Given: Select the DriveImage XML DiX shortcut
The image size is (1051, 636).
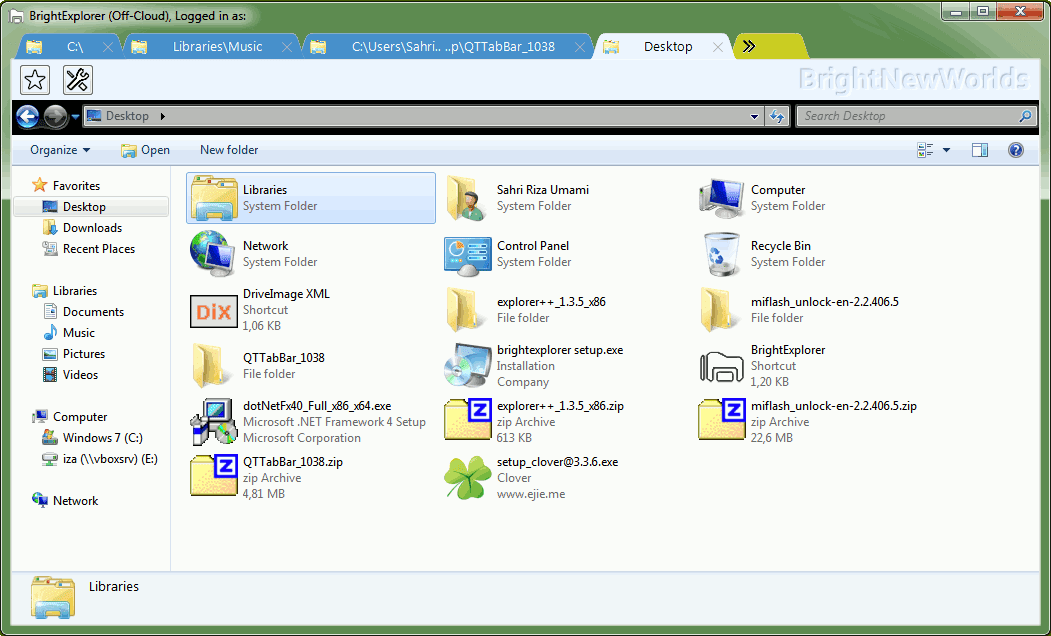Looking at the screenshot, I should [x=214, y=311].
